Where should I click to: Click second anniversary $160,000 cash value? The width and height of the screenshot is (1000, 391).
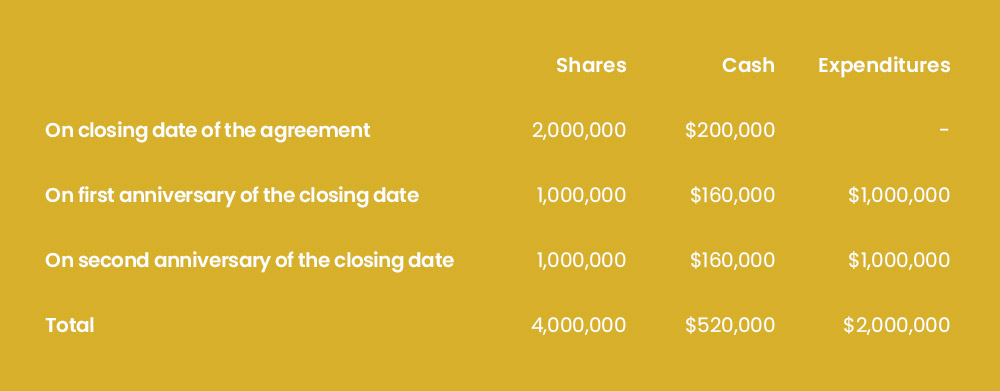coord(733,261)
